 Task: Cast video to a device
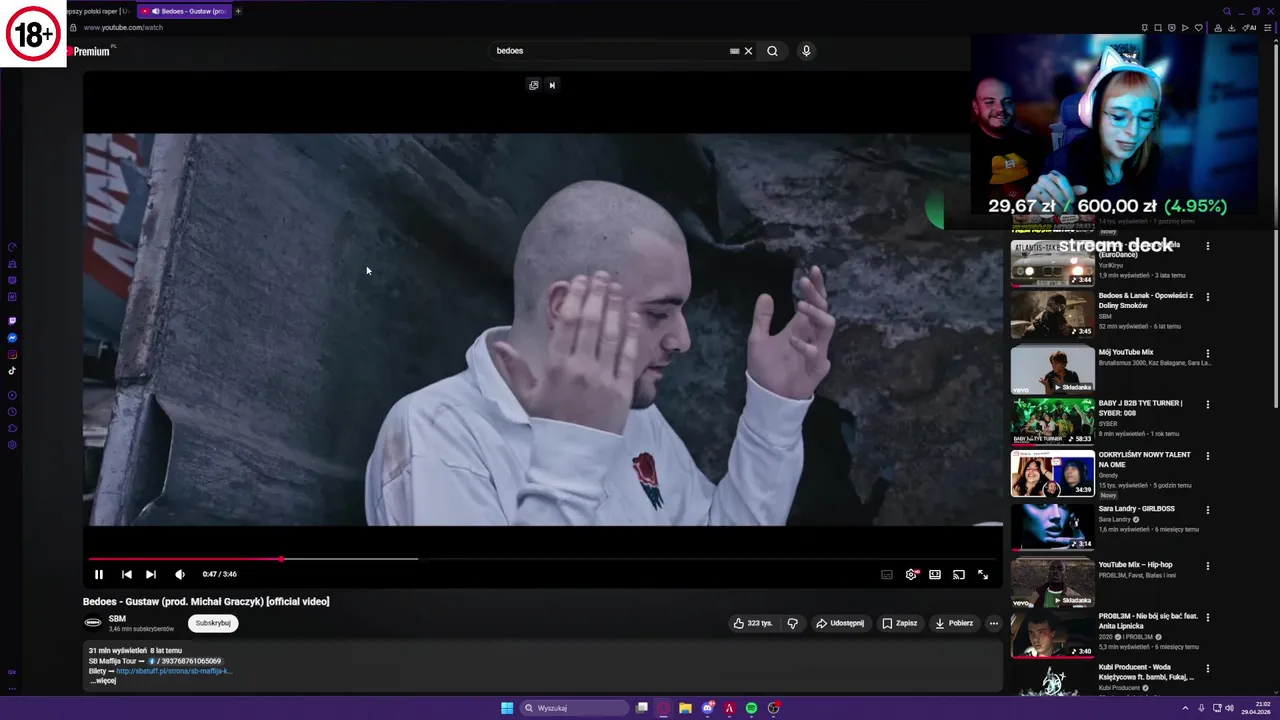point(959,574)
